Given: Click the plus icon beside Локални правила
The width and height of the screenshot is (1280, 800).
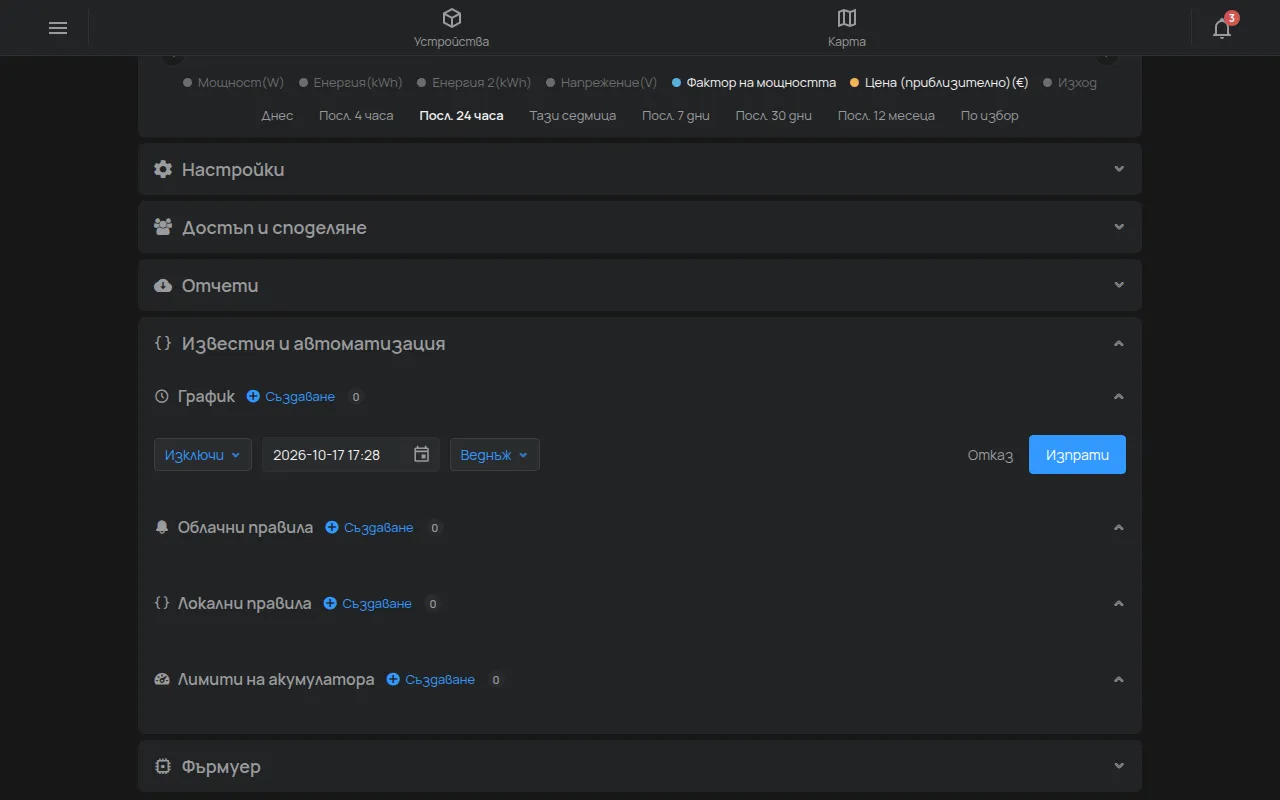Looking at the screenshot, I should pyautogui.click(x=330, y=604).
